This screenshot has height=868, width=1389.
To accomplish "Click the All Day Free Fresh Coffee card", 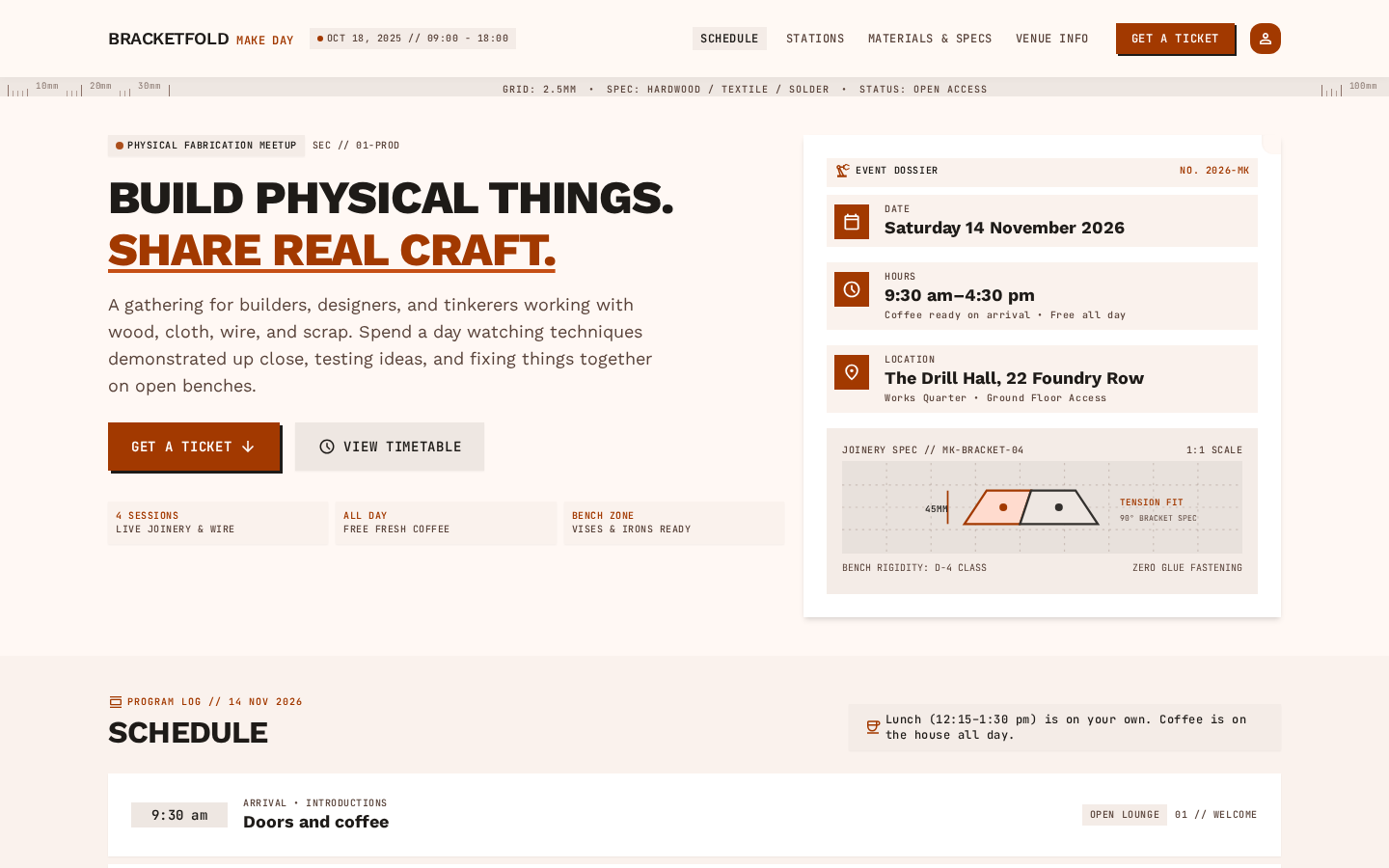I will coord(446,523).
